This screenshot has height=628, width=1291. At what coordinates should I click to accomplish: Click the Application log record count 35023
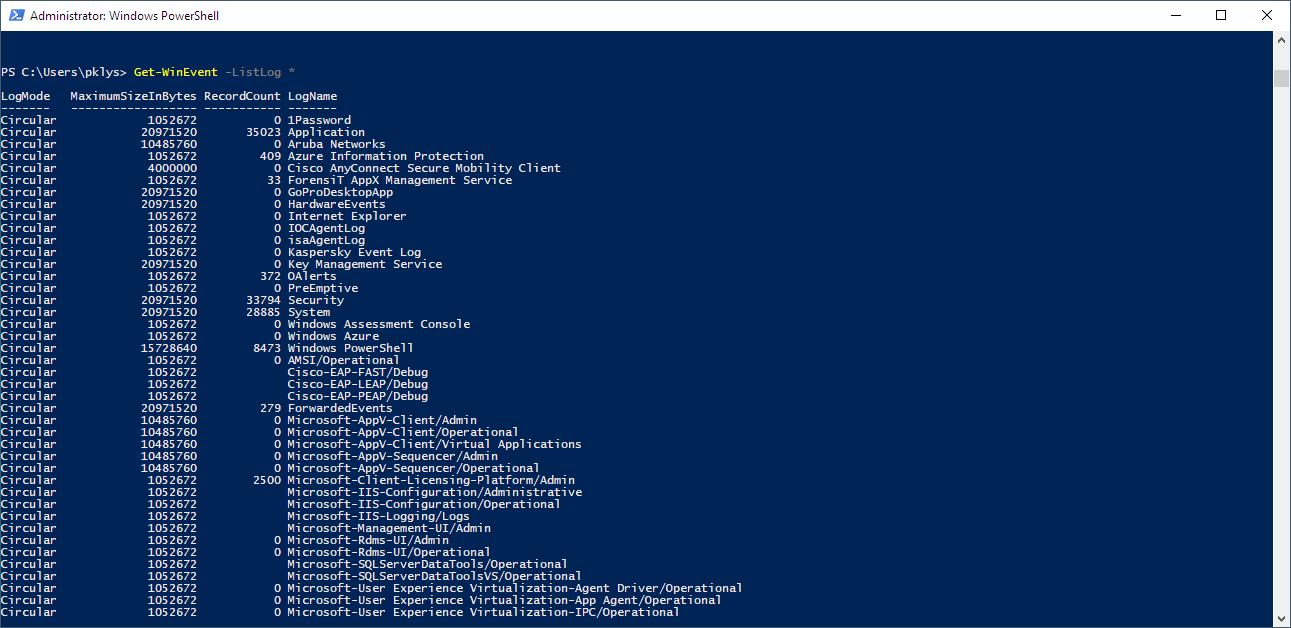click(x=263, y=132)
